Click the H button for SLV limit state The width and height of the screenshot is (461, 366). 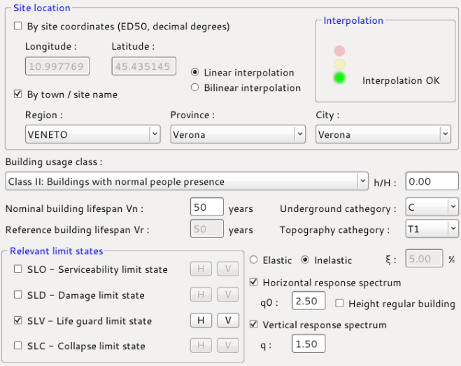(201, 321)
